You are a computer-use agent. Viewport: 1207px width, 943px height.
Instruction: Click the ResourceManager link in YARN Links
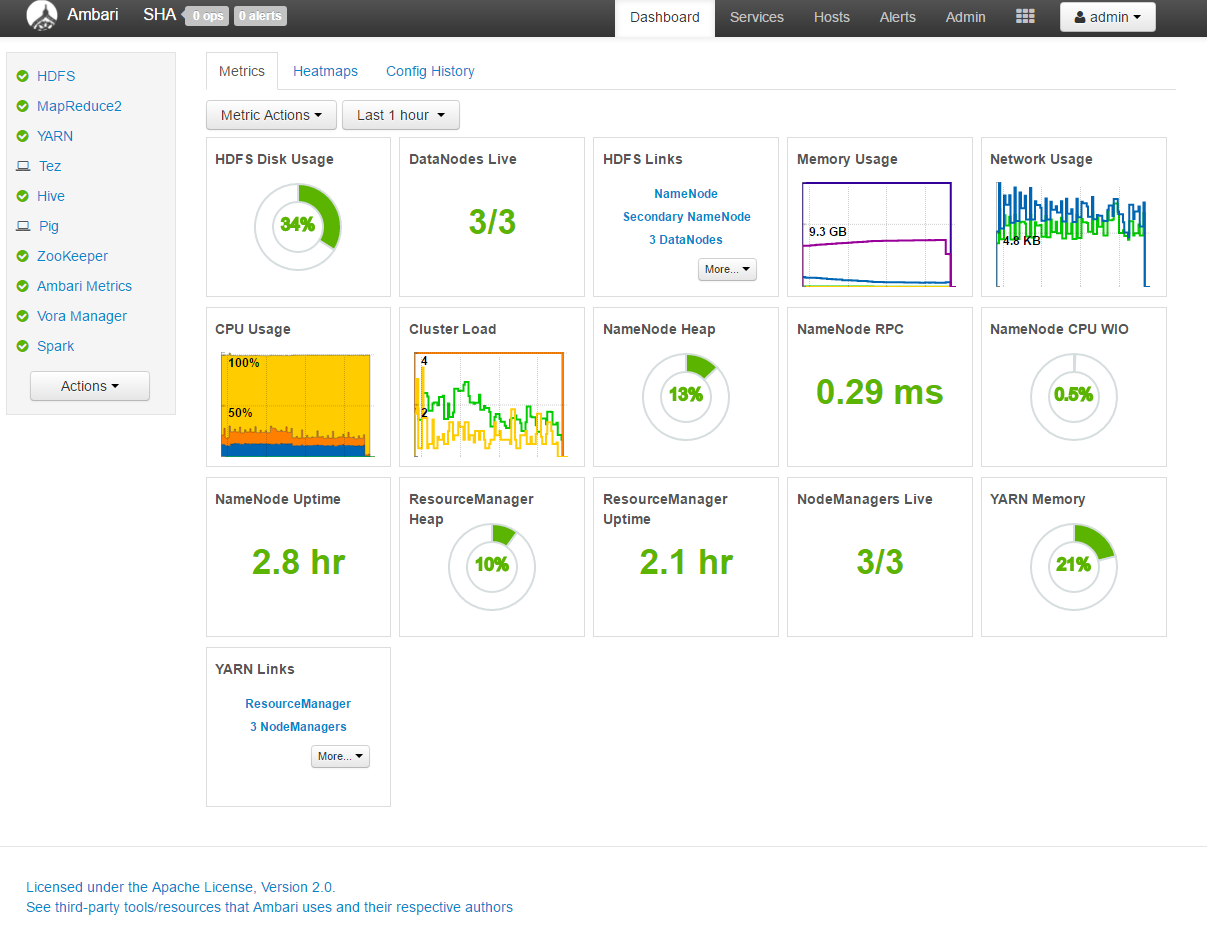click(298, 704)
